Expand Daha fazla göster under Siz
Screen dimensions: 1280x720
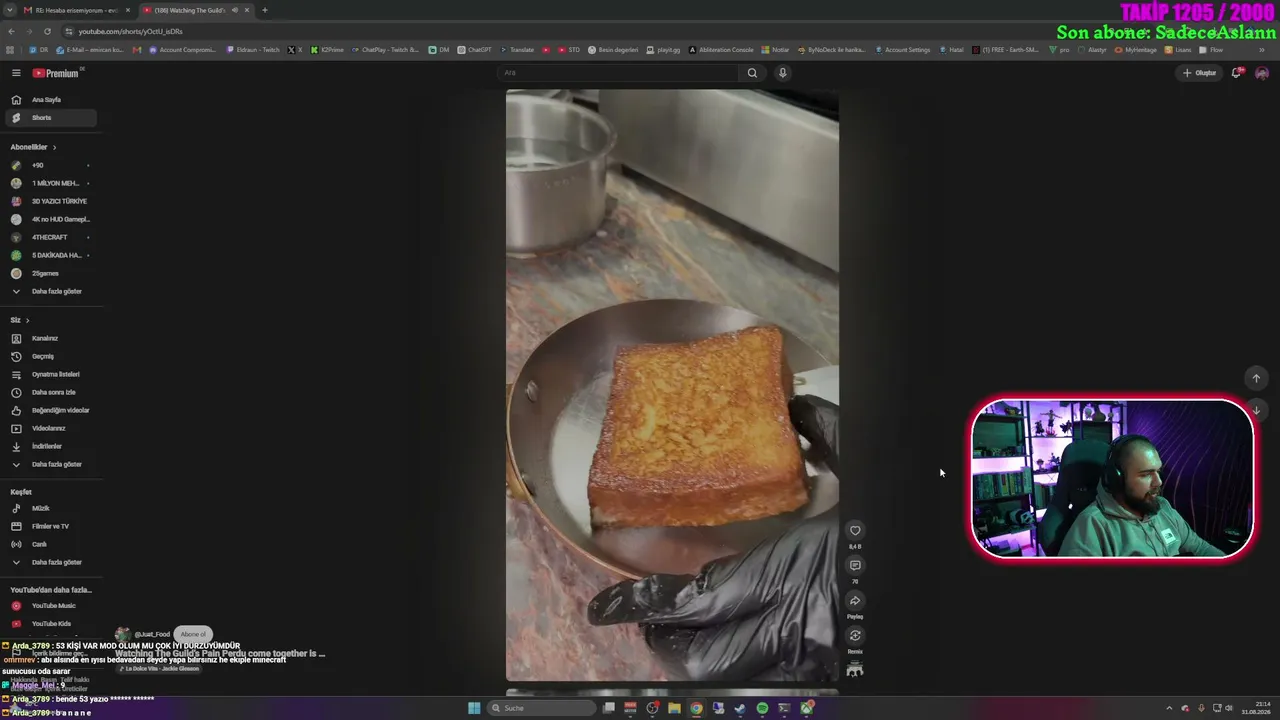coord(50,464)
